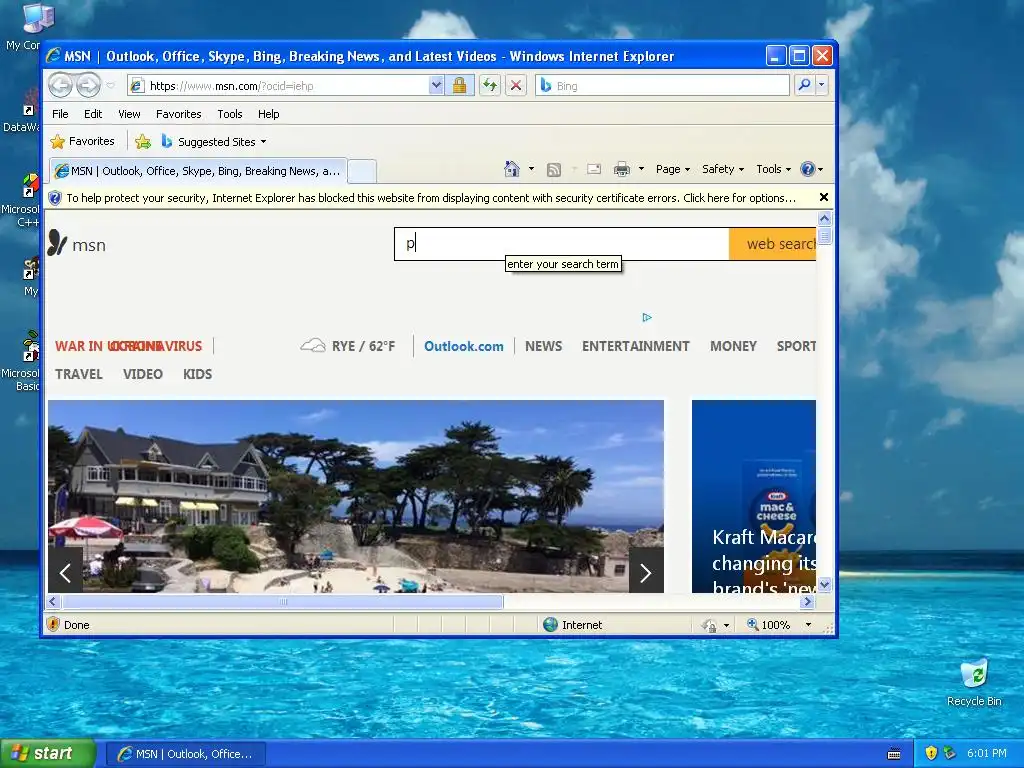The width and height of the screenshot is (1024, 768).
Task: Open the Safety command bar menu
Action: [722, 169]
